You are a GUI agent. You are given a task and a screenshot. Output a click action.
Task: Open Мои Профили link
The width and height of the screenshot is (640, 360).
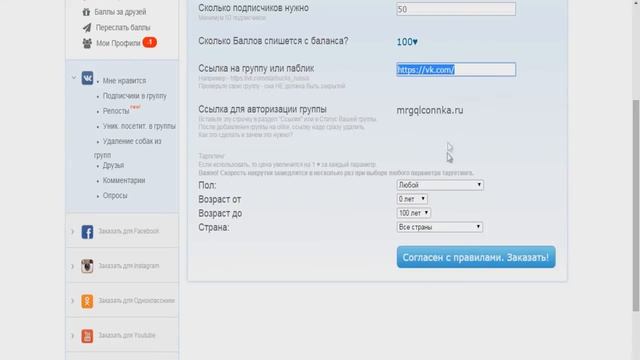point(118,43)
